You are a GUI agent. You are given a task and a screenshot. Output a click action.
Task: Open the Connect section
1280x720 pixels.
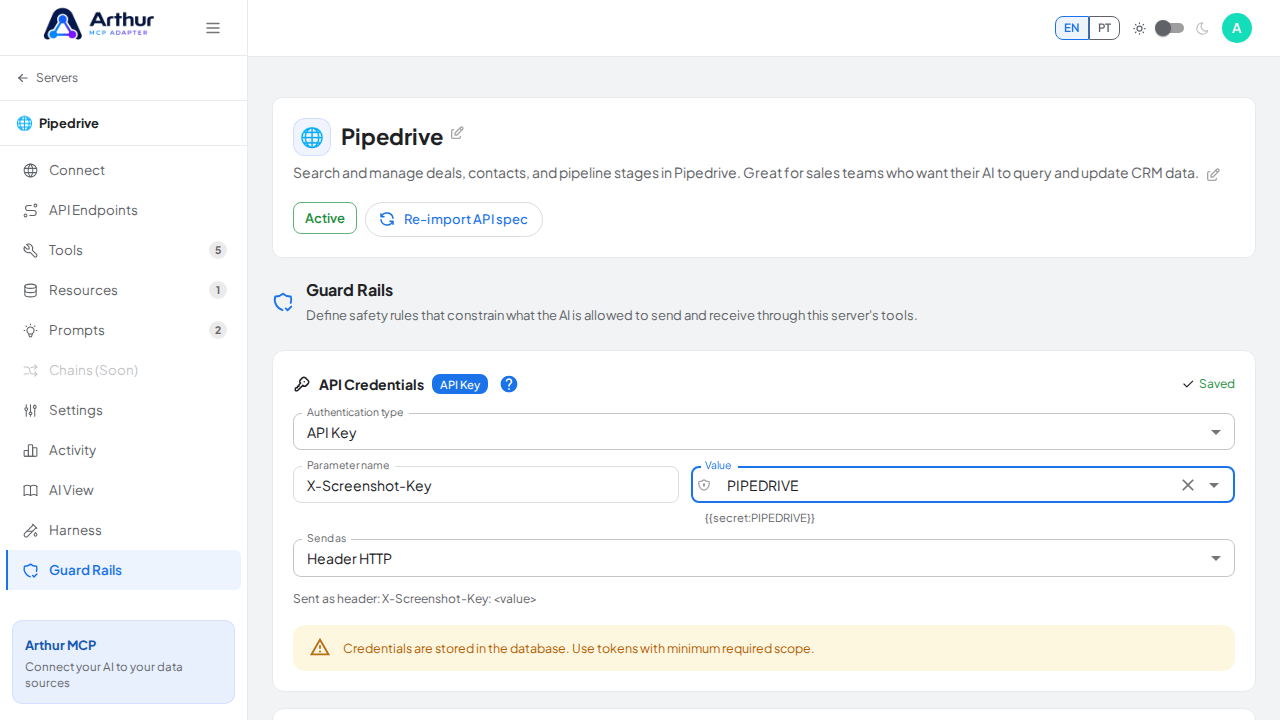(x=124, y=170)
